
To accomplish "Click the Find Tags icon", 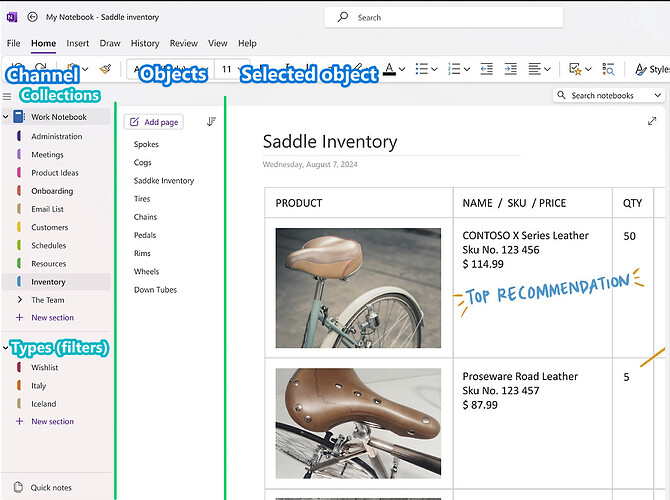I will point(608,69).
